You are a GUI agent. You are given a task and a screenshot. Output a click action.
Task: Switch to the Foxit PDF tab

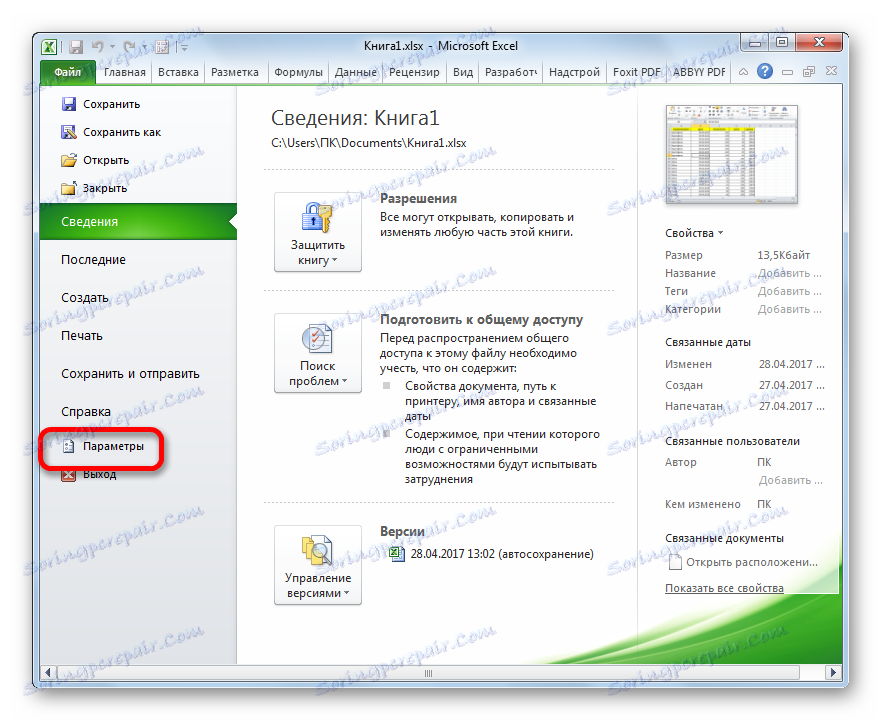click(636, 72)
